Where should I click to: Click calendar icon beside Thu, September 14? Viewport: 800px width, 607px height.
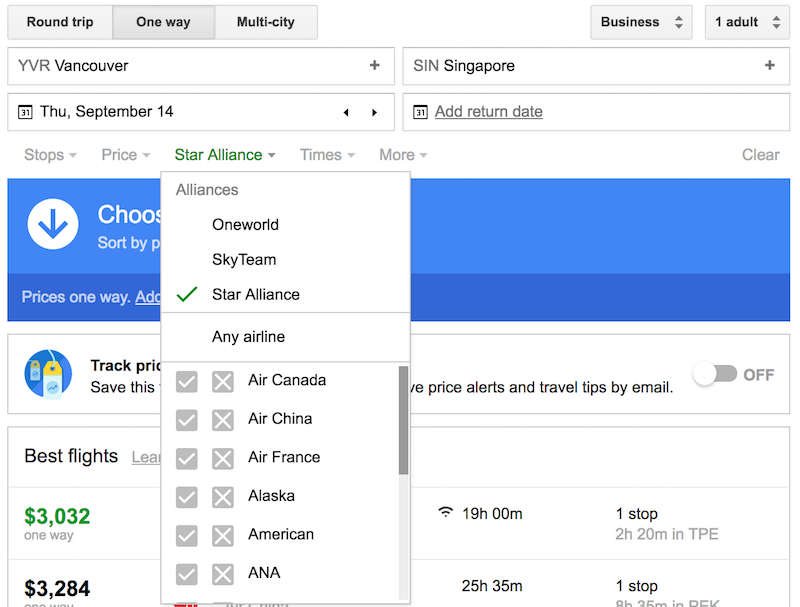(25, 112)
